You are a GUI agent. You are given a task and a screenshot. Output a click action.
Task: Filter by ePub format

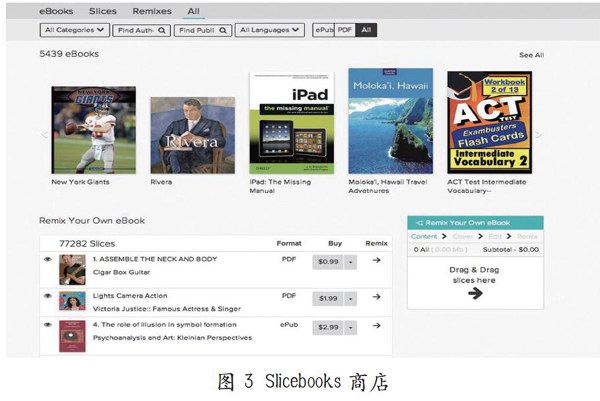point(324,30)
